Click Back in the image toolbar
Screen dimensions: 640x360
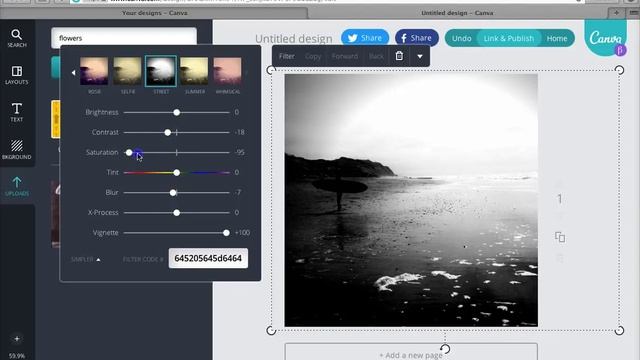pos(376,56)
